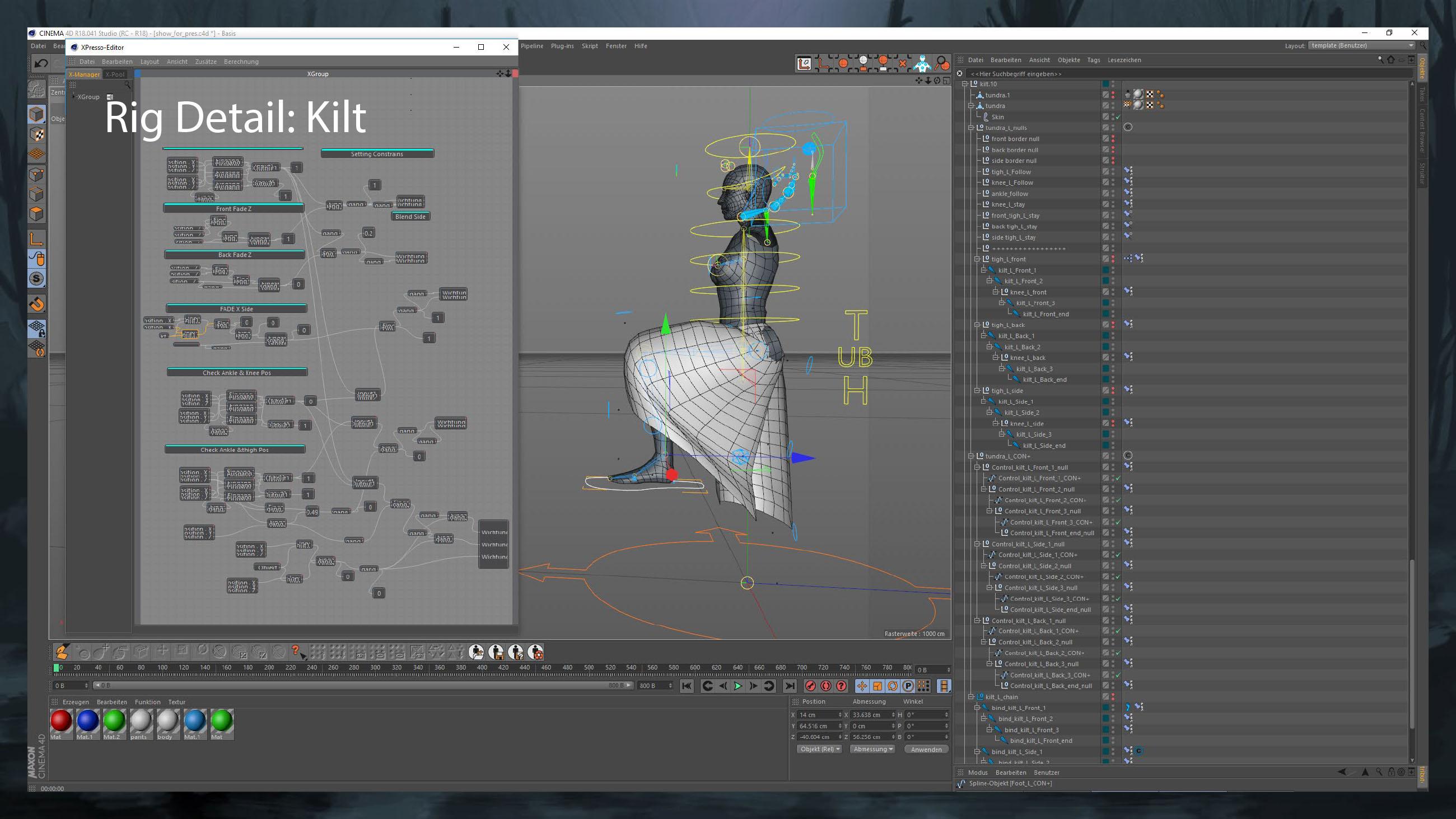
Task: Open the Layout template (Benutzer) dropdown
Action: 1361,46
